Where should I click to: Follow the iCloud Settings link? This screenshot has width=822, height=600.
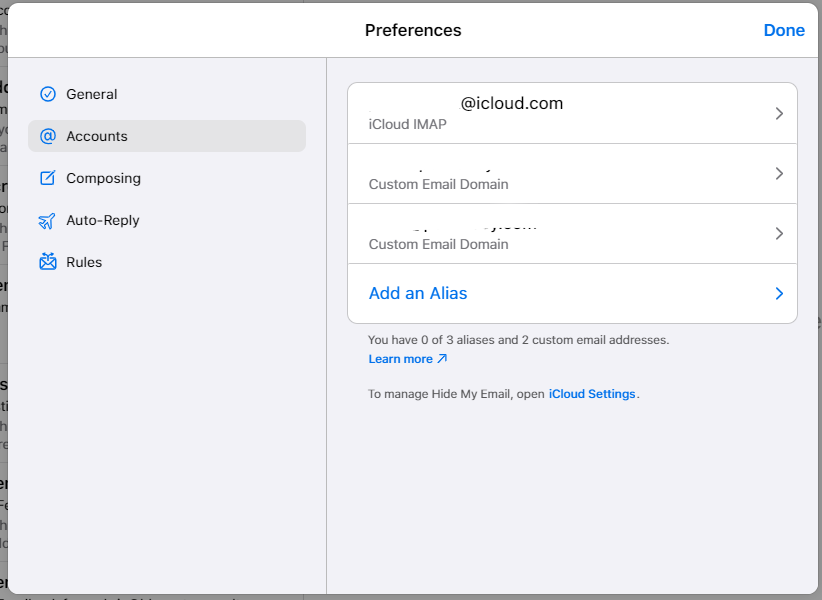pyautogui.click(x=592, y=394)
